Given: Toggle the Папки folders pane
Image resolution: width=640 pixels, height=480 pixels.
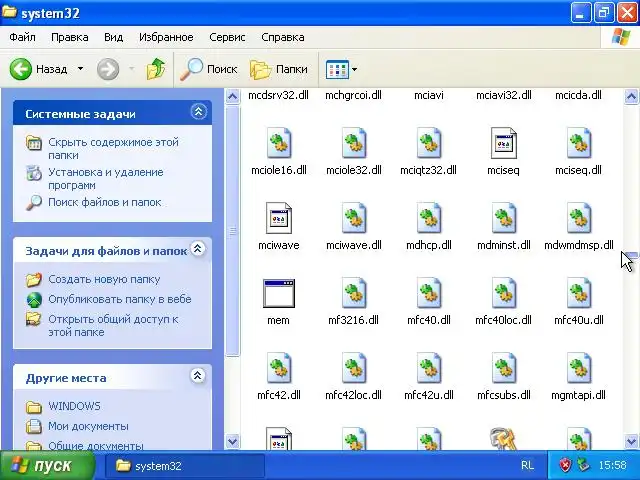Looking at the screenshot, I should tap(279, 69).
